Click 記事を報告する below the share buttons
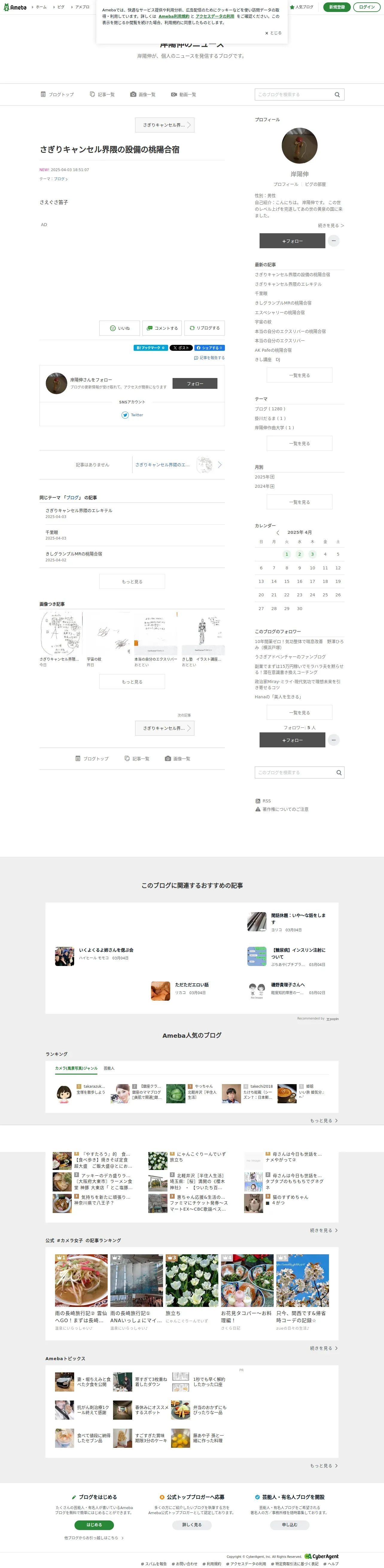Viewport: 384px width, 1568px height. 209,358
